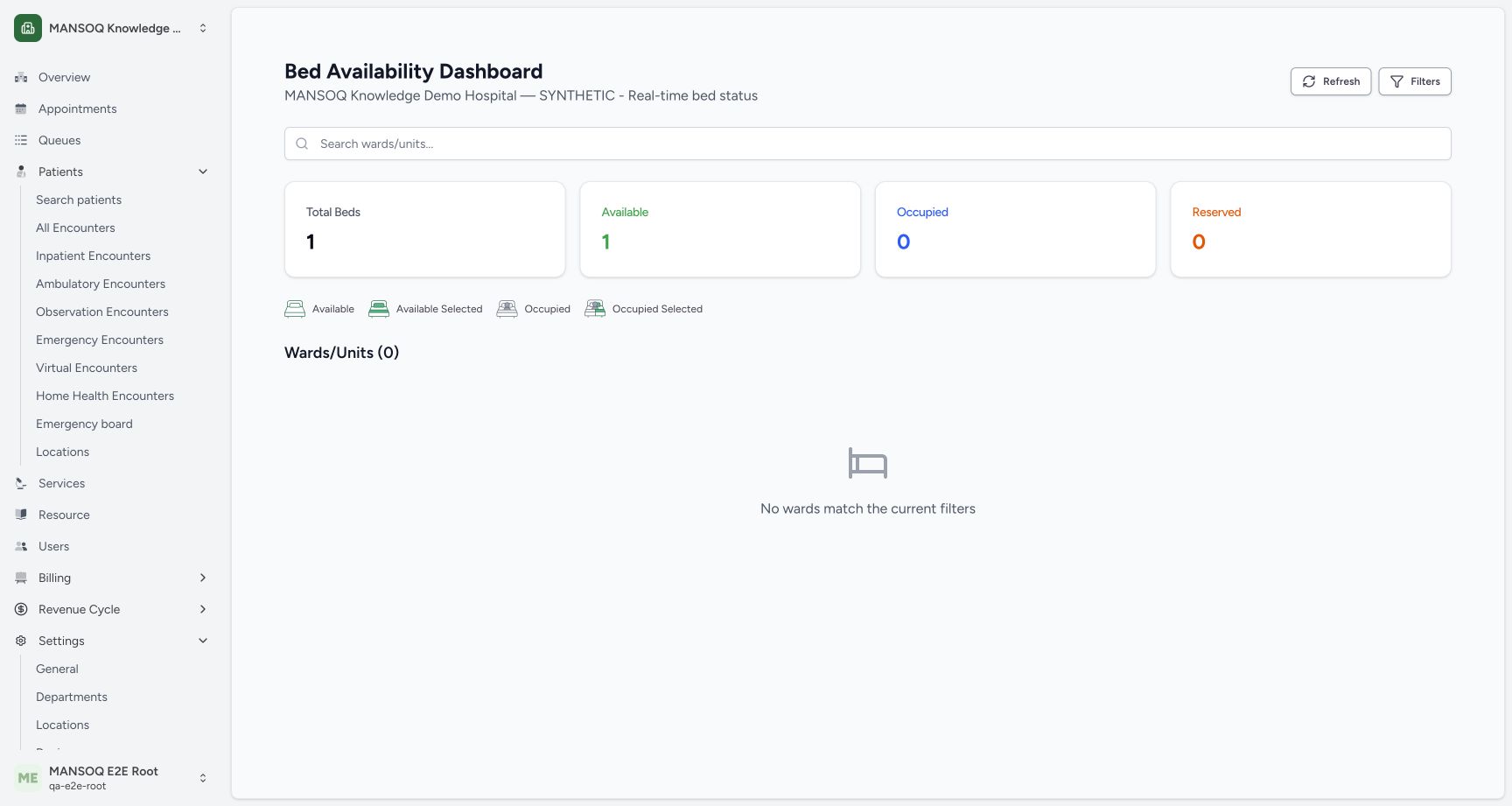Click the Revenue Cycle dollar icon
The height and width of the screenshot is (806, 1512).
pyautogui.click(x=21, y=609)
